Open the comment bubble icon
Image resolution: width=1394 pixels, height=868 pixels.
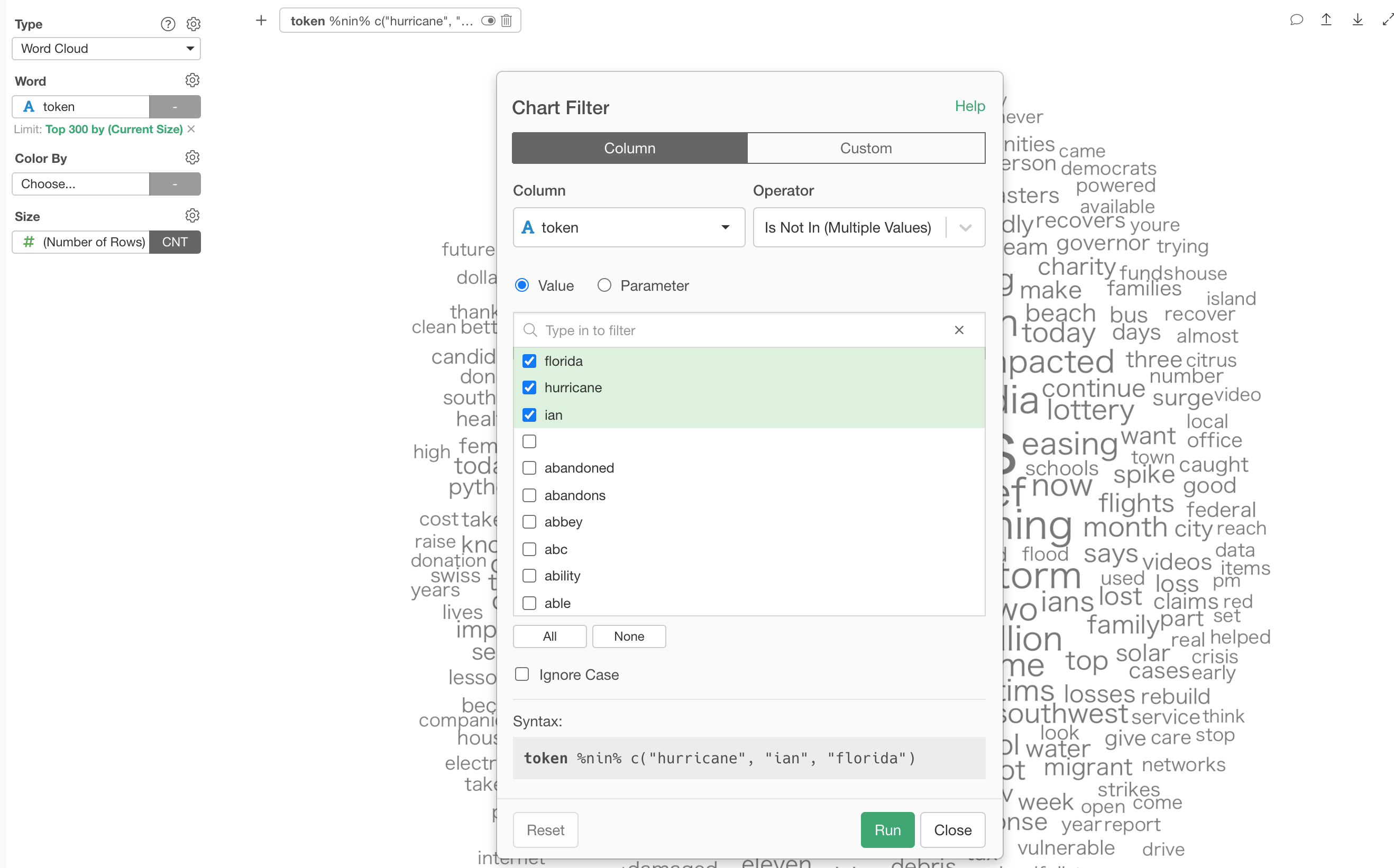point(1296,20)
